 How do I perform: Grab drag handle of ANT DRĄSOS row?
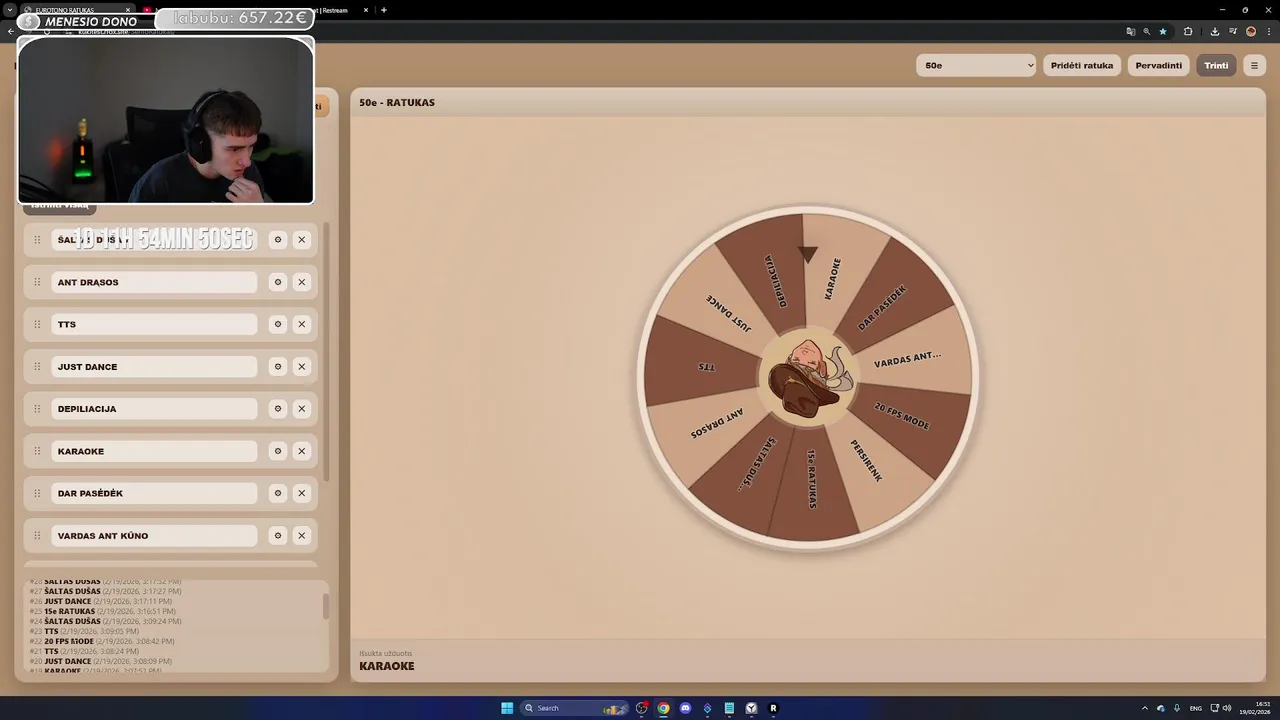[x=37, y=282]
